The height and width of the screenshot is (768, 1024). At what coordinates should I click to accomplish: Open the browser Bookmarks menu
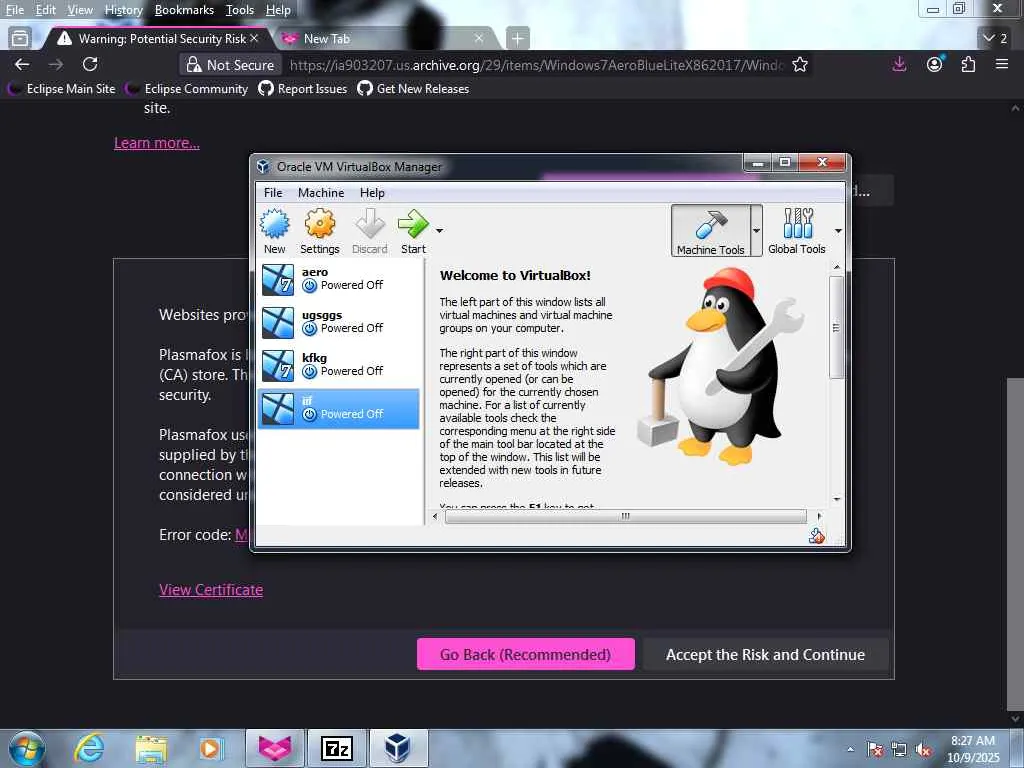(x=184, y=10)
